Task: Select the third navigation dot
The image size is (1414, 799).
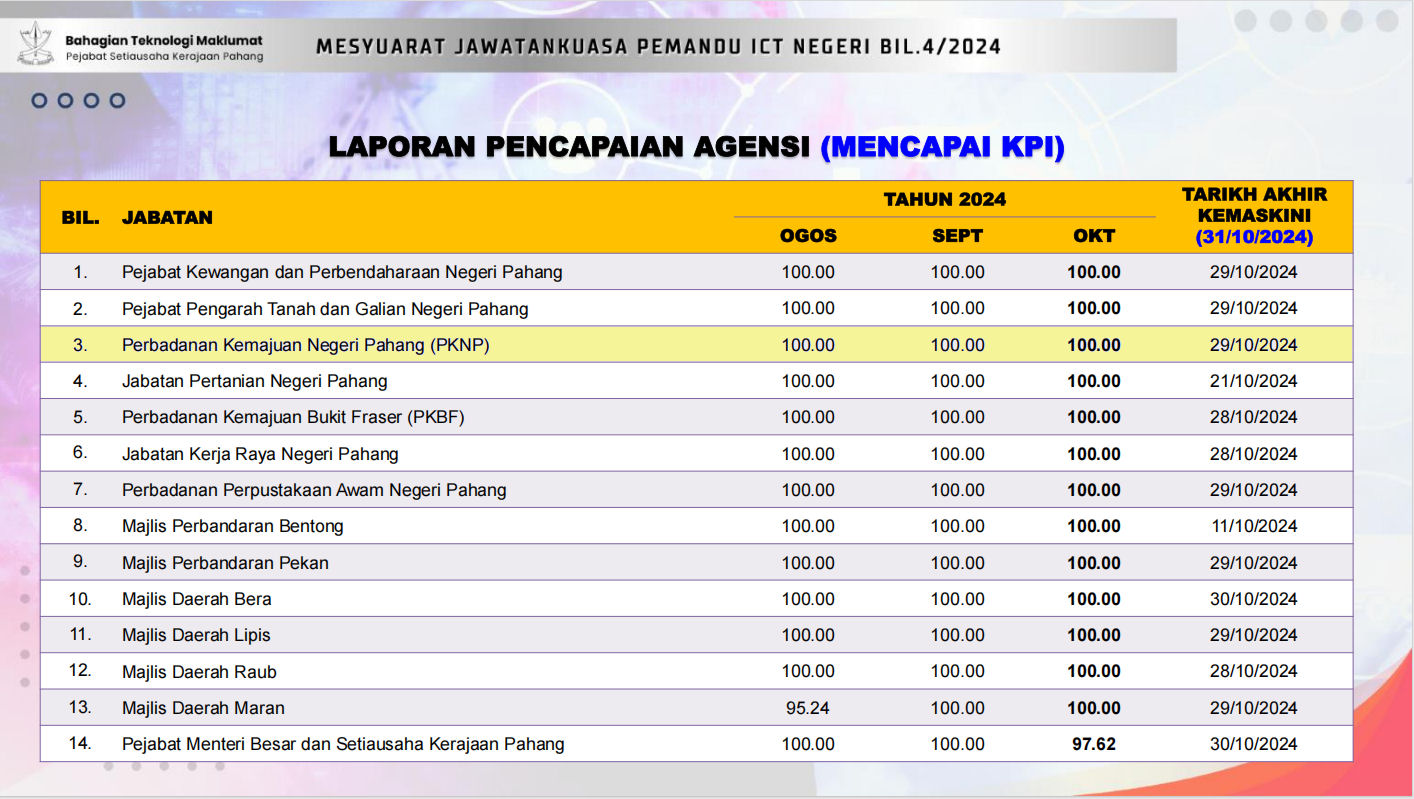Action: 91,100
